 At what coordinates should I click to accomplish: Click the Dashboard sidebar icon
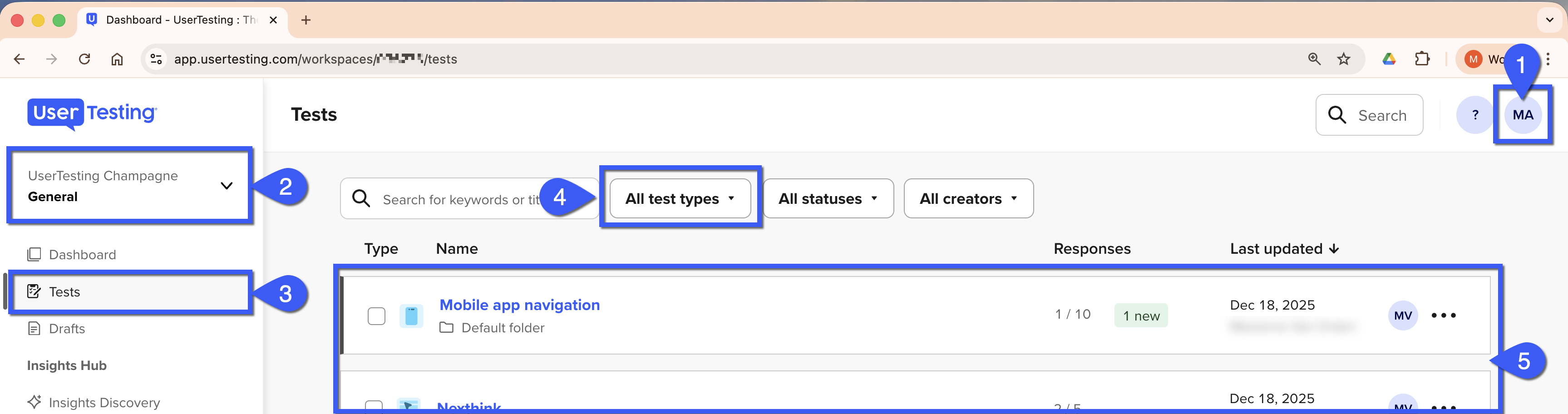34,255
